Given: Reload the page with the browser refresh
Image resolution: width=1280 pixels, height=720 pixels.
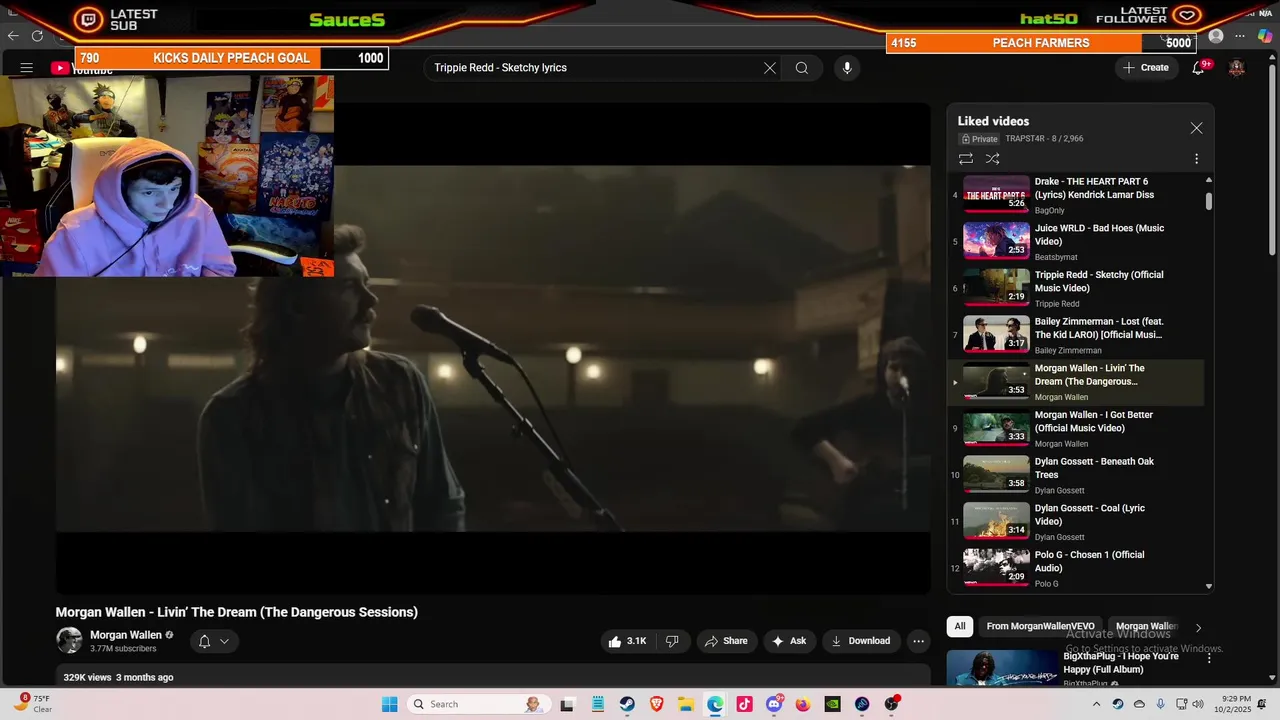Looking at the screenshot, I should tap(37, 36).
